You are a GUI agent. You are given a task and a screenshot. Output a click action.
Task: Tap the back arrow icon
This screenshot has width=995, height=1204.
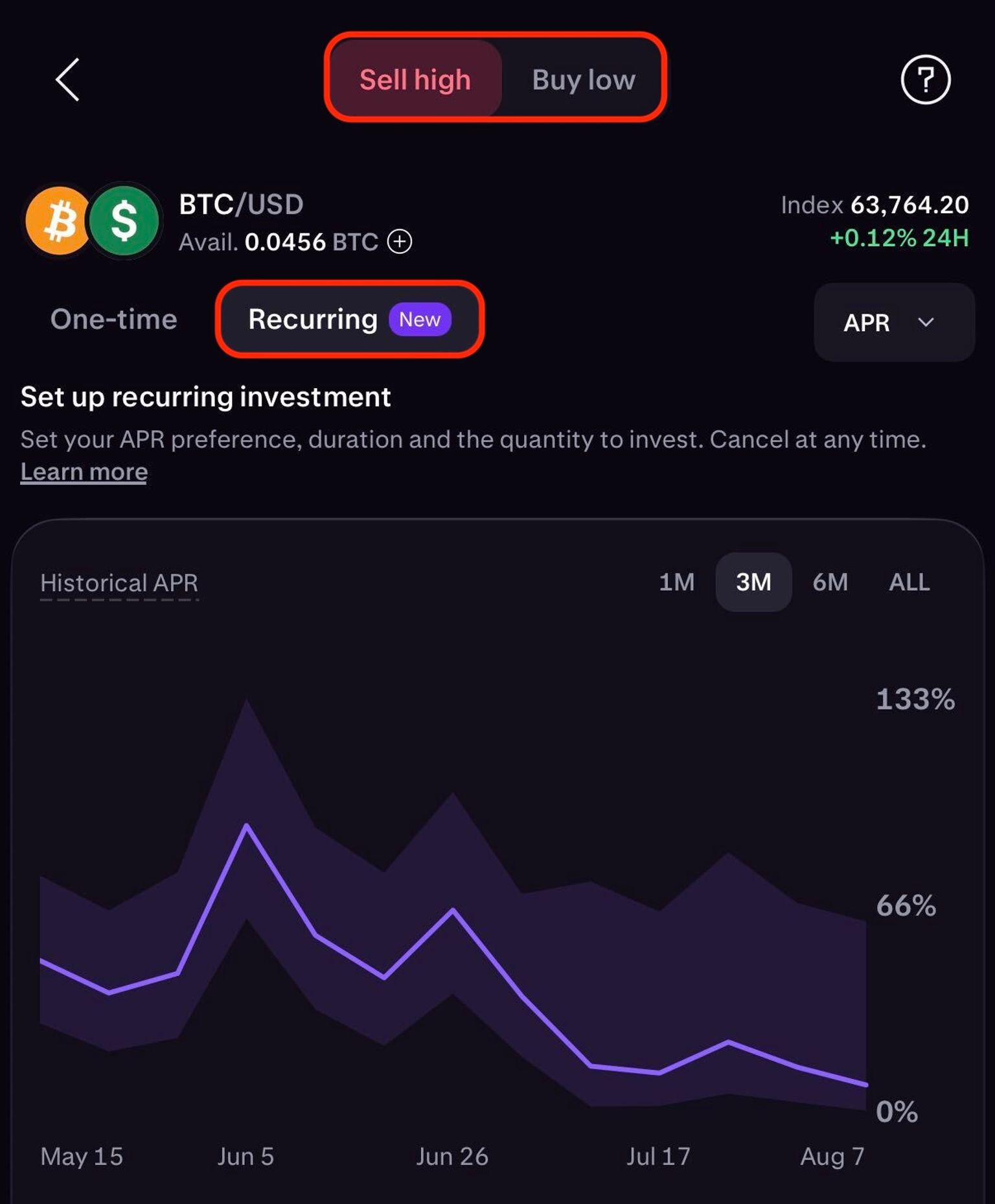[x=67, y=80]
